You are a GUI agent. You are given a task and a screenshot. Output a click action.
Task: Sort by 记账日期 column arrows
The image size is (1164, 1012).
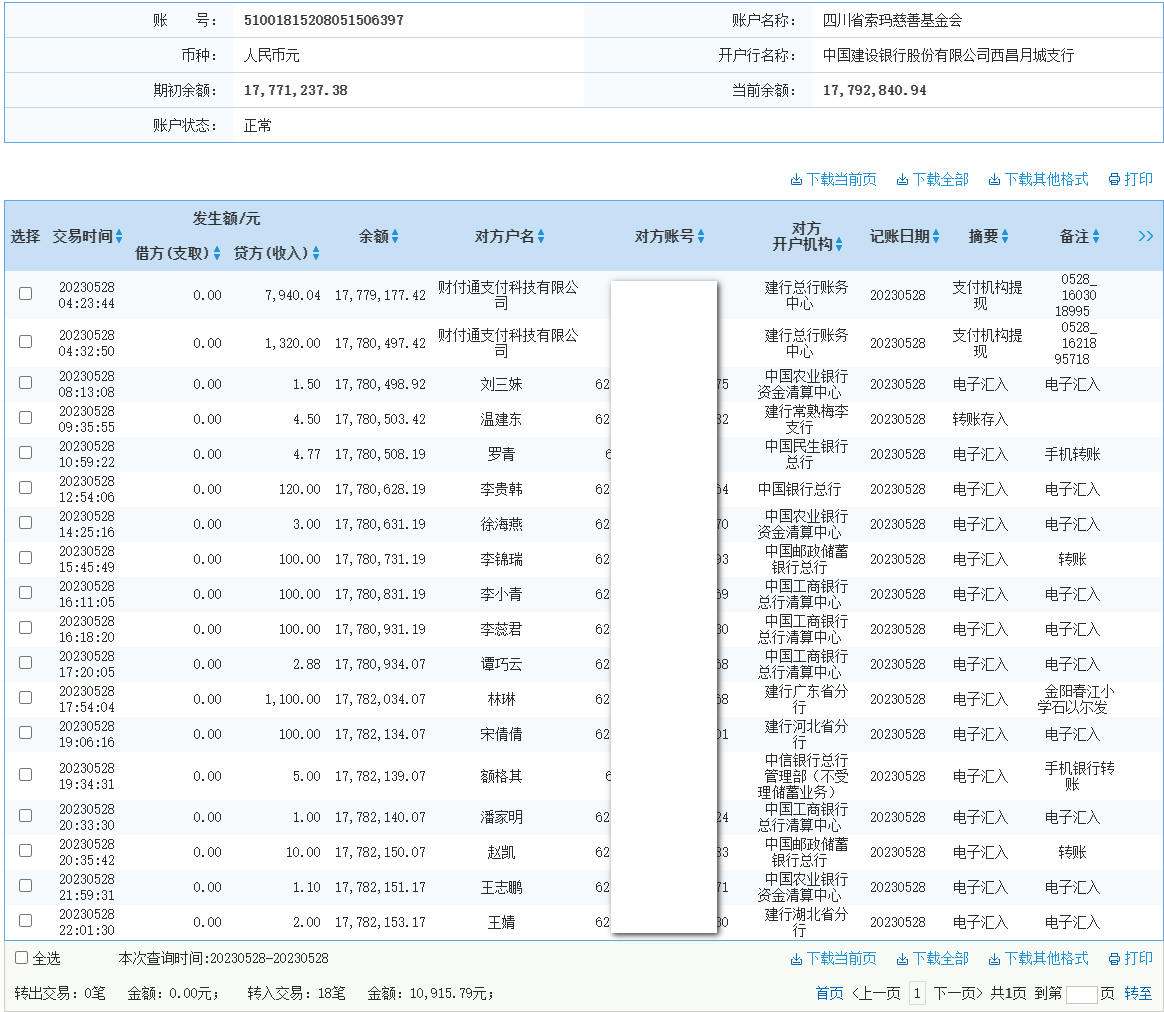[x=936, y=236]
